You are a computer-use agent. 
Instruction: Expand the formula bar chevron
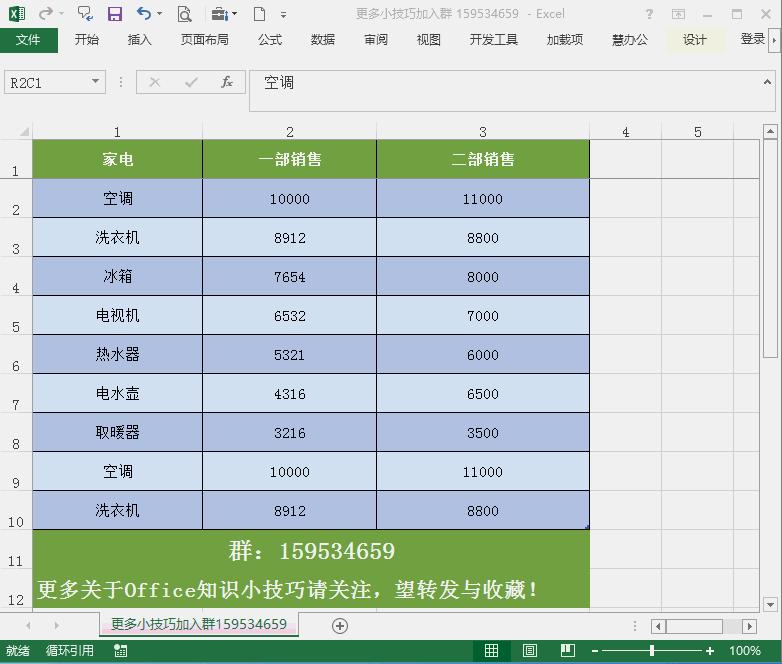coord(767,82)
